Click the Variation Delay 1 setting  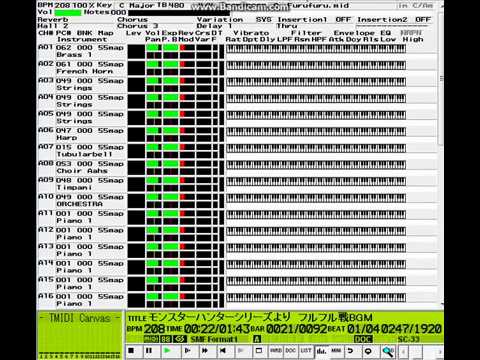214,26
